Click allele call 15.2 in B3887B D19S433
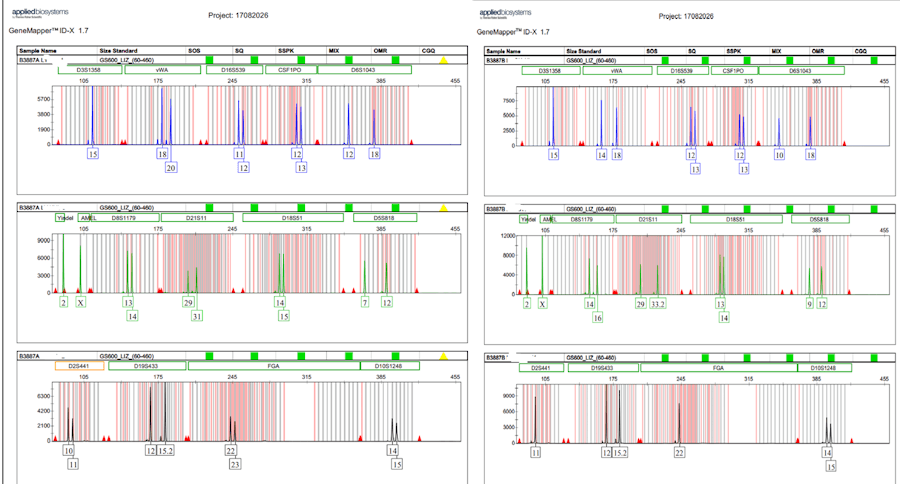Screen dimensions: 900x486 pyautogui.click(x=620, y=453)
